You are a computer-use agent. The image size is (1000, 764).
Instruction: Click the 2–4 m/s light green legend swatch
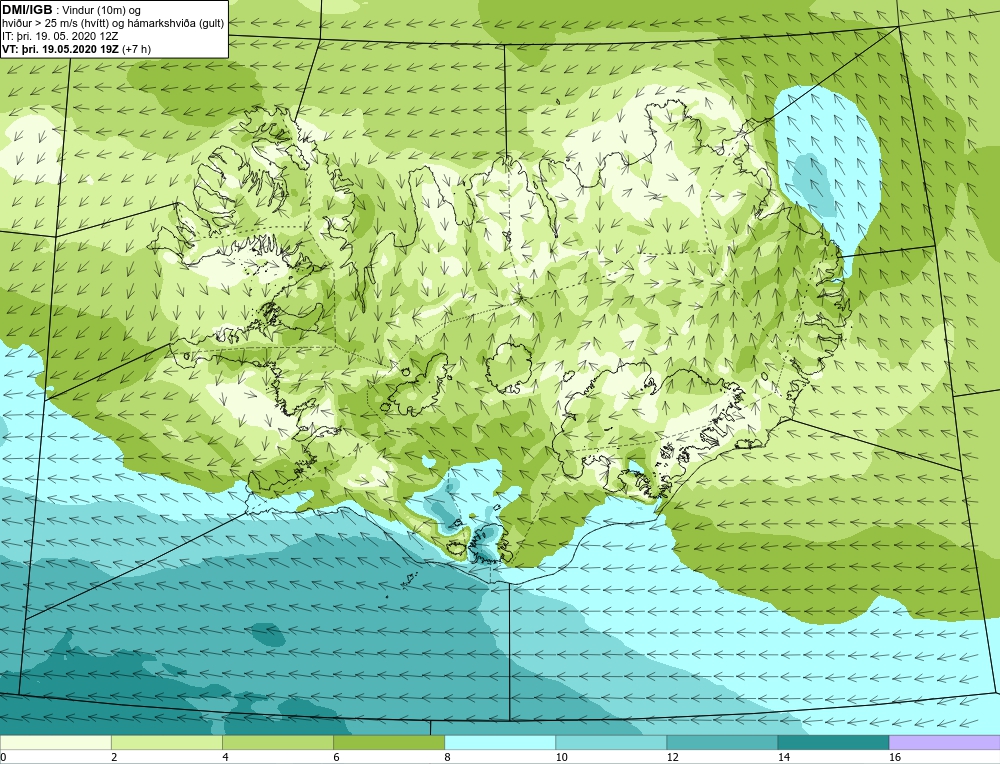[166, 742]
